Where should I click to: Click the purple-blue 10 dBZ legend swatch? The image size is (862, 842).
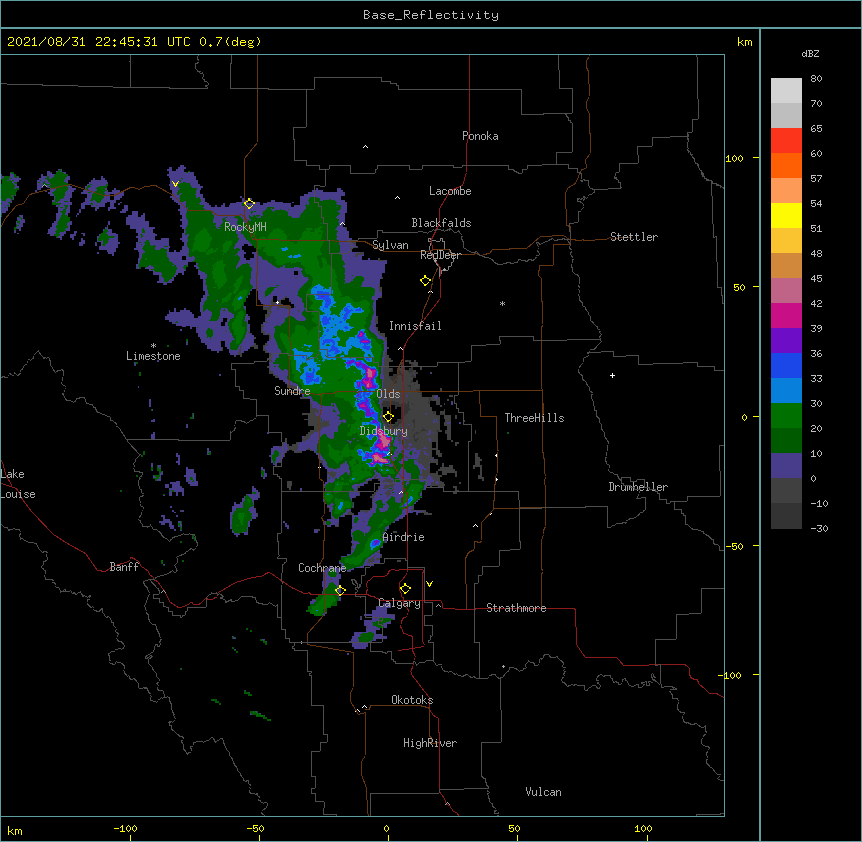click(786, 466)
